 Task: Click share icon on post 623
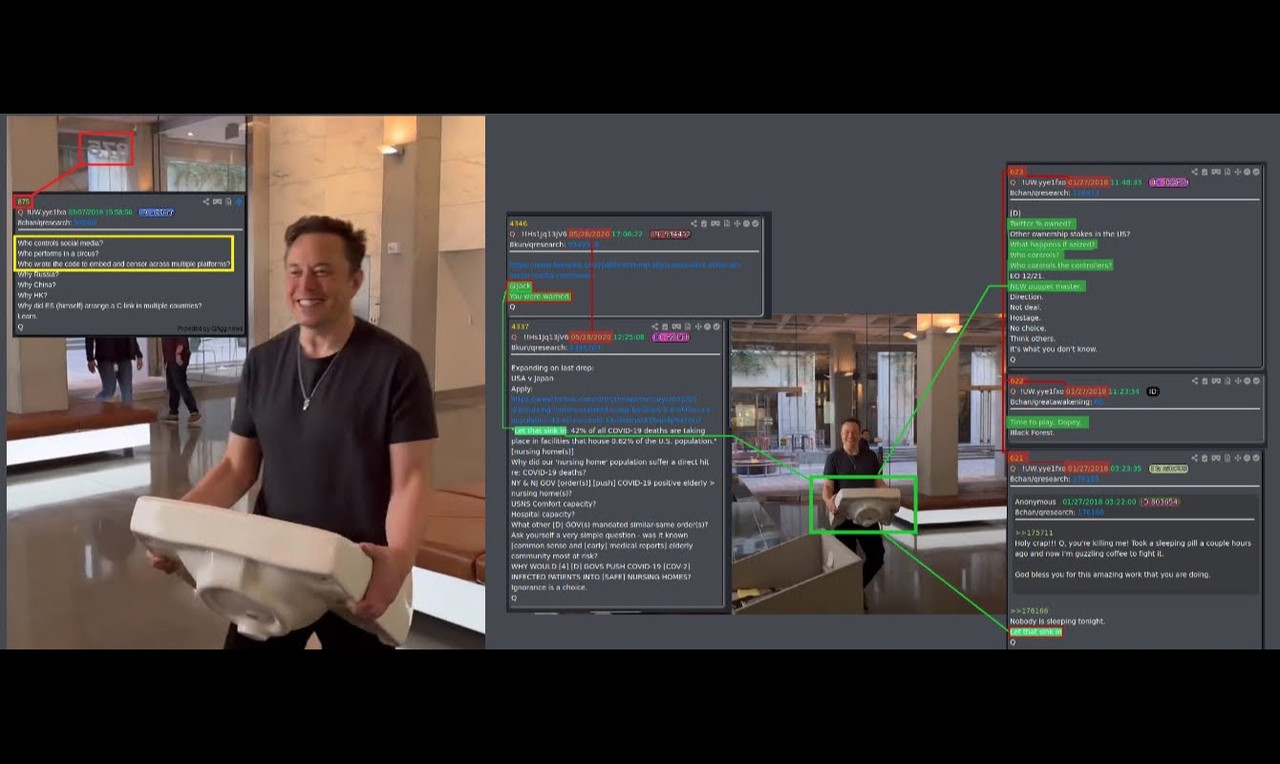coord(1195,172)
